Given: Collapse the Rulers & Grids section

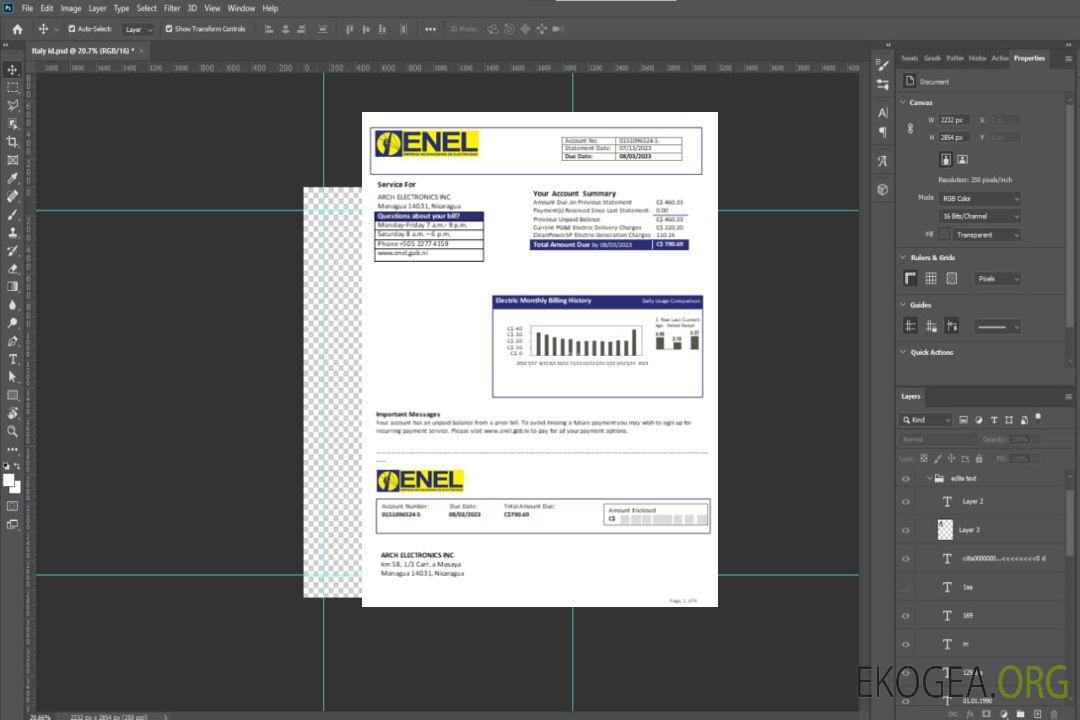Looking at the screenshot, I should pos(903,258).
